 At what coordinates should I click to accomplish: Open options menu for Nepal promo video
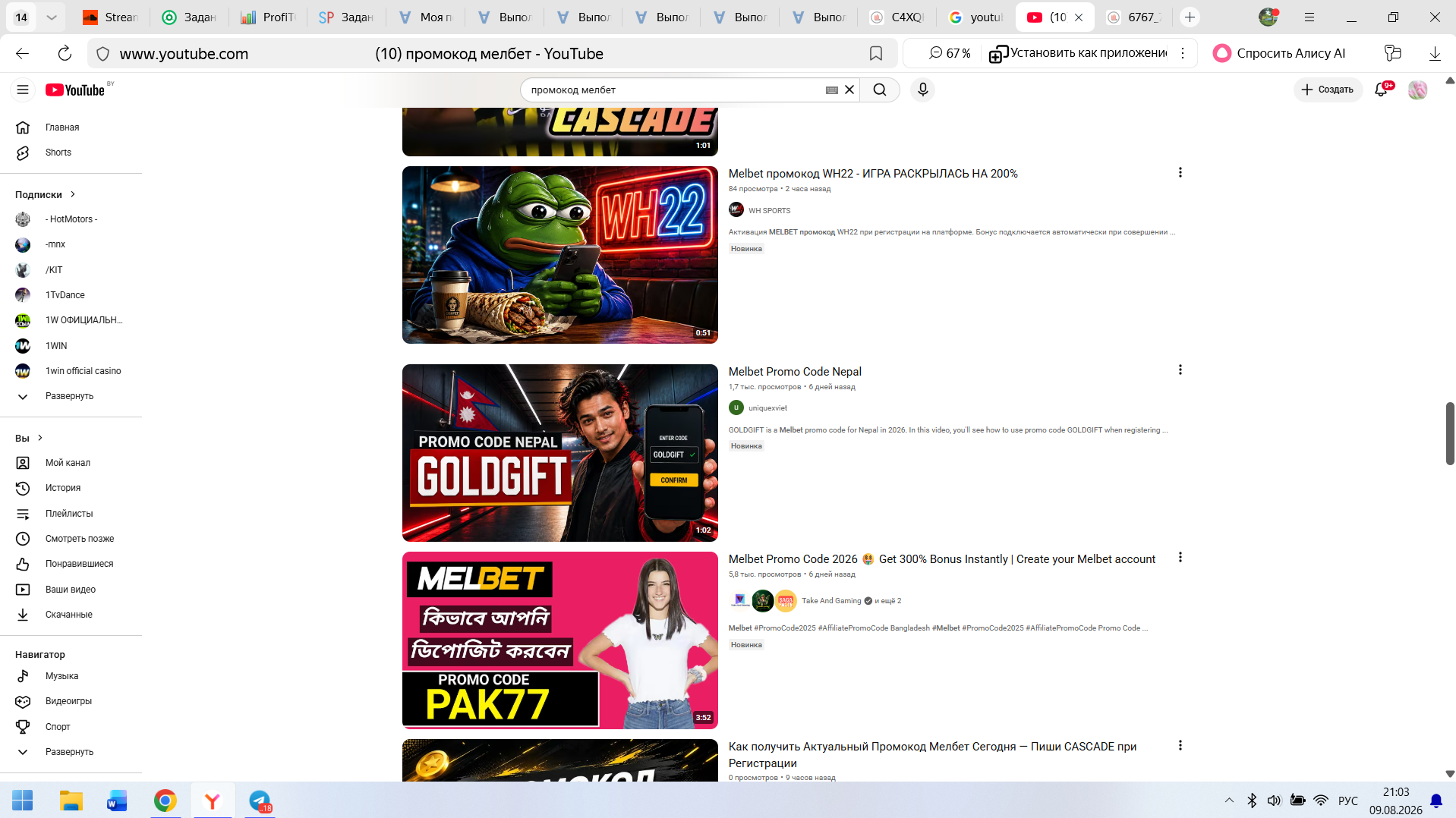[1180, 370]
